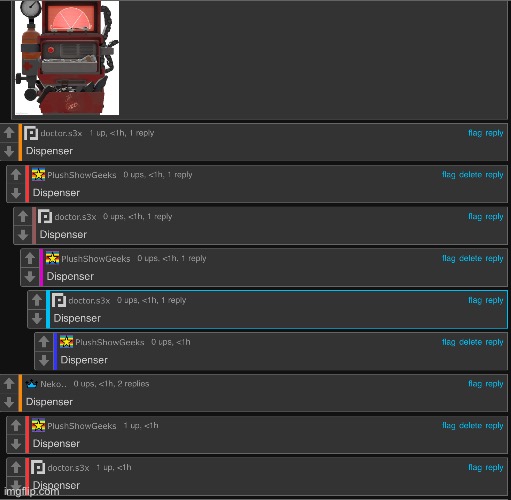This screenshot has width=511, height=500.
Task: Downvote PlushShowGeeks' comment showing 1 up
Action: click(16, 444)
